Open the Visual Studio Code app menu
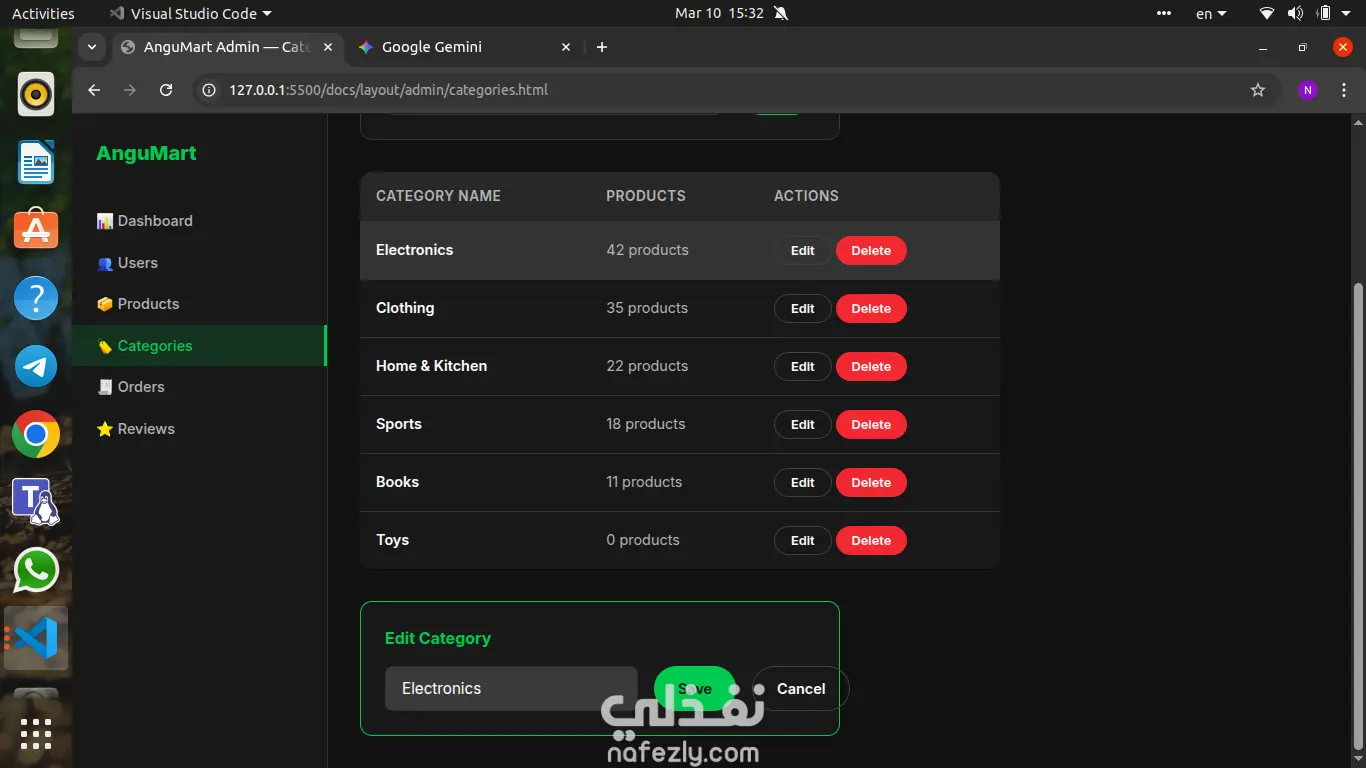Screen dimensions: 1366x768 [x=190, y=13]
